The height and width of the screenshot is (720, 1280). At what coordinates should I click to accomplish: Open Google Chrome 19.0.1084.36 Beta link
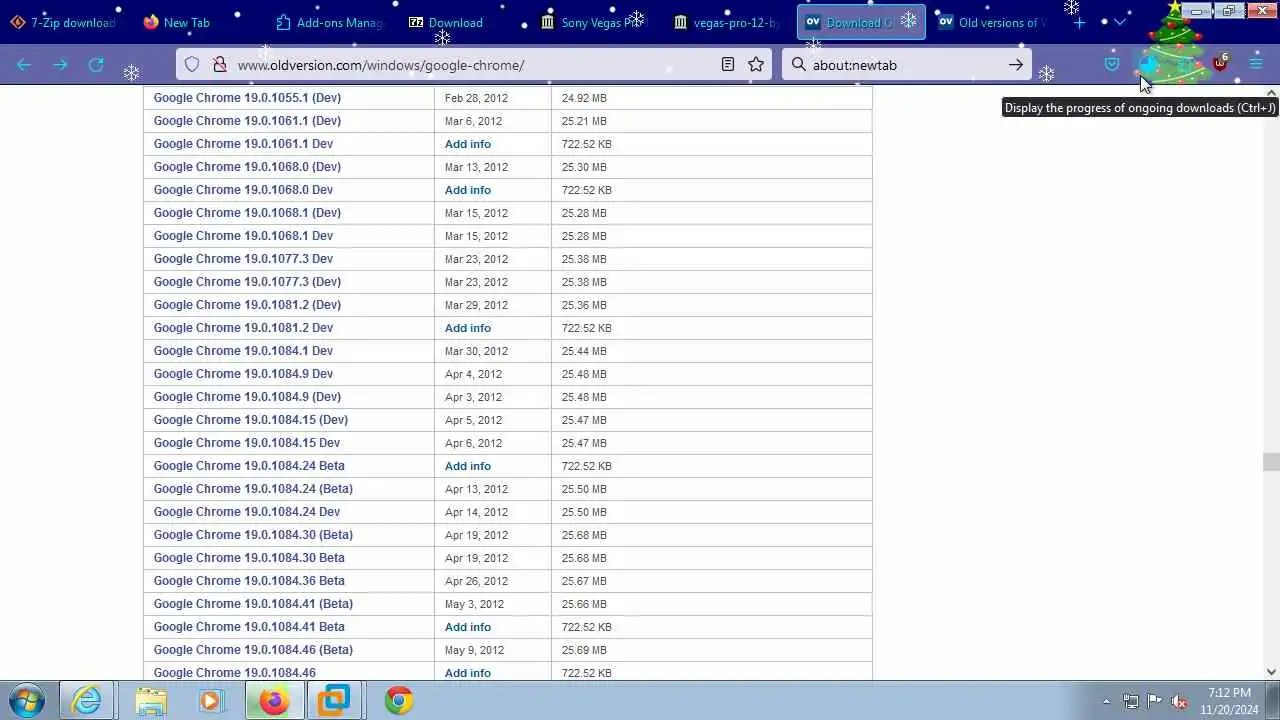point(249,581)
